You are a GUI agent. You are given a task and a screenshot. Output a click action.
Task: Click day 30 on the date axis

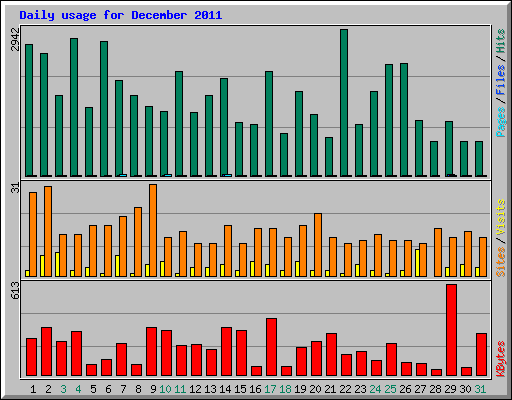465,389
